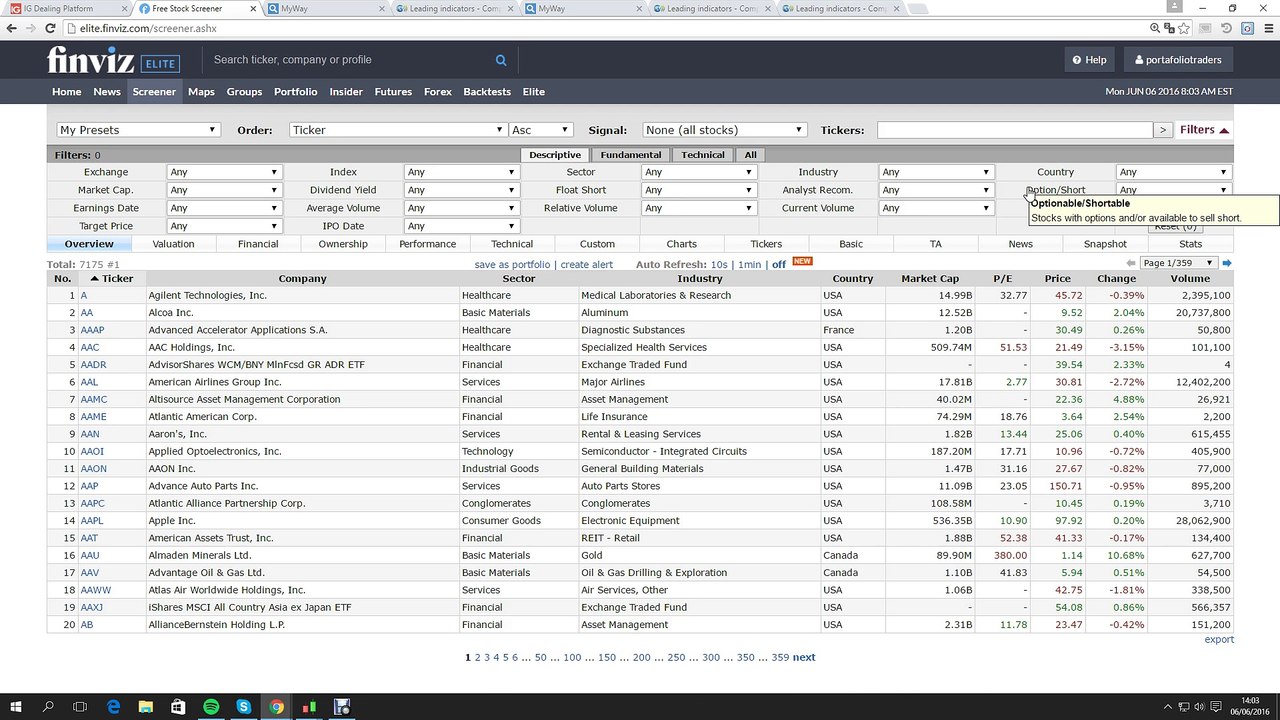This screenshot has width=1280, height=720.
Task: Click the Tickers input field
Action: coord(1014,130)
